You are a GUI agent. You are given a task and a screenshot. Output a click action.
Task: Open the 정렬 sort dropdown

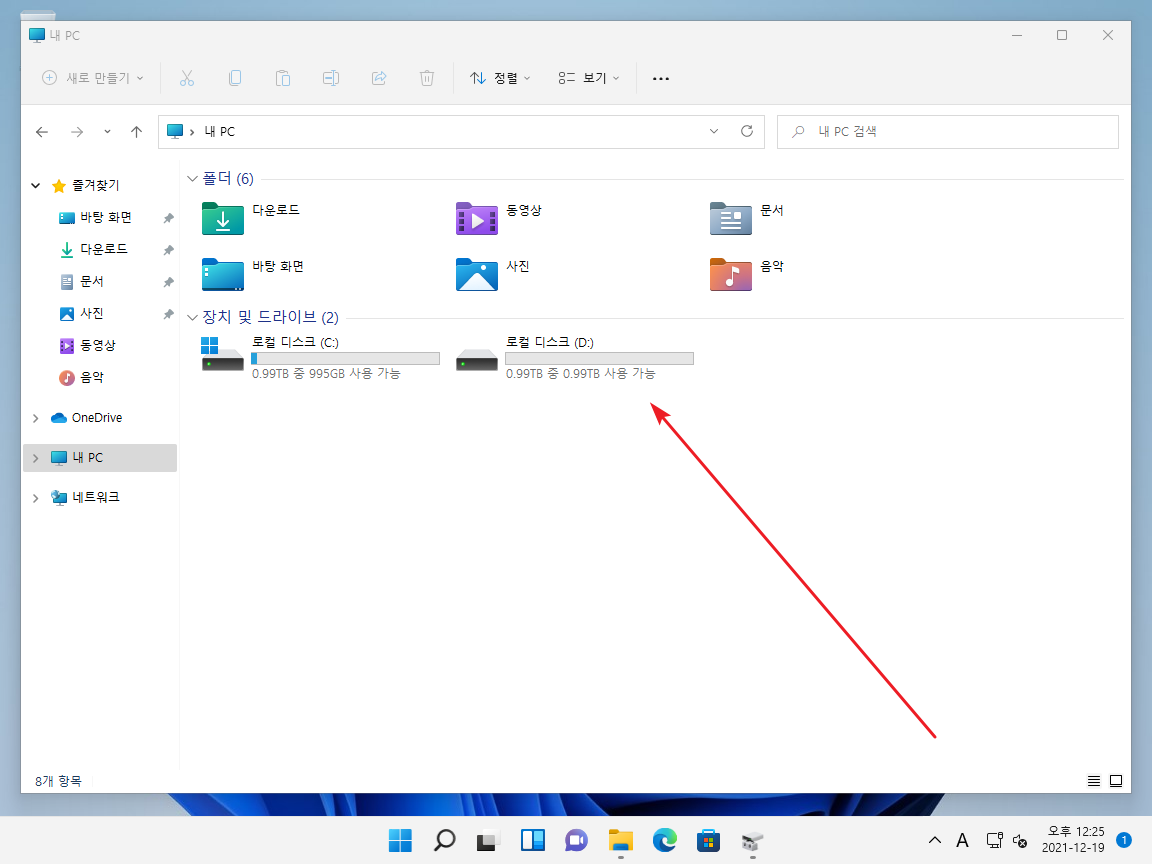[x=500, y=78]
